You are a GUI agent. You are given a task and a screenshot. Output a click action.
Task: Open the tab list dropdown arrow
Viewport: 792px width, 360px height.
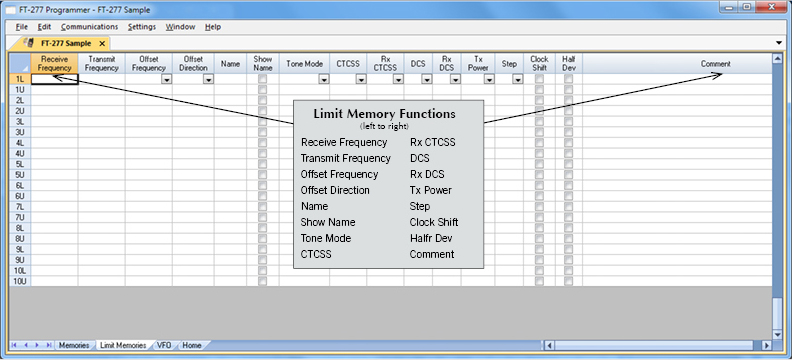(779, 43)
